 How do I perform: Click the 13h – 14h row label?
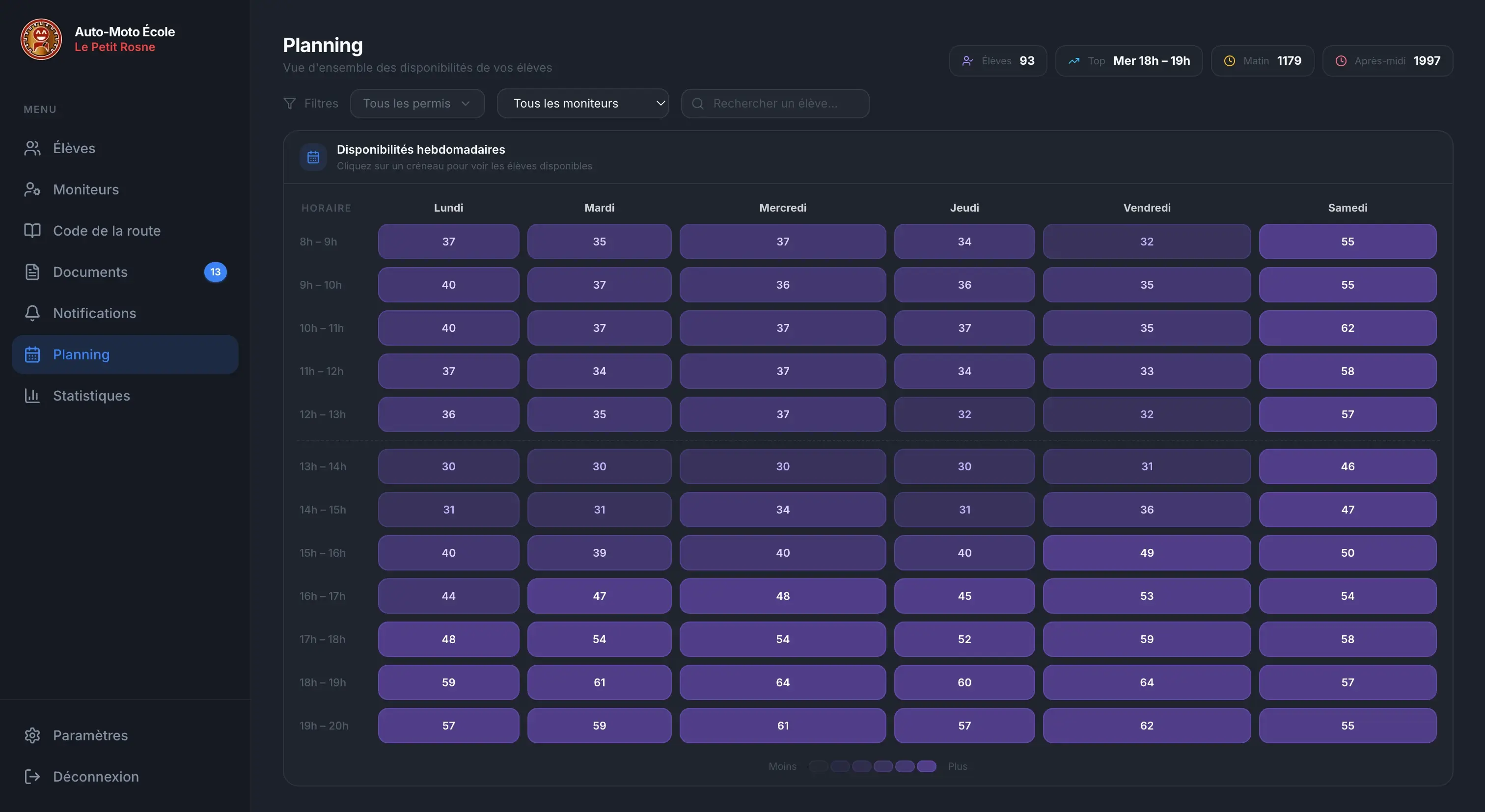[323, 466]
